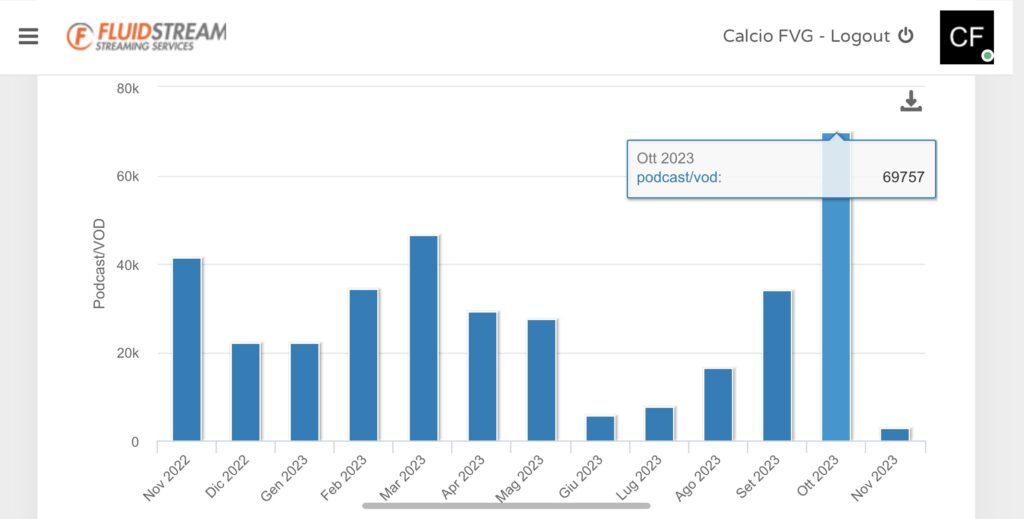Screen dimensions: 1024x519
Task: Click the Mar 2023 bar
Action: pos(423,338)
